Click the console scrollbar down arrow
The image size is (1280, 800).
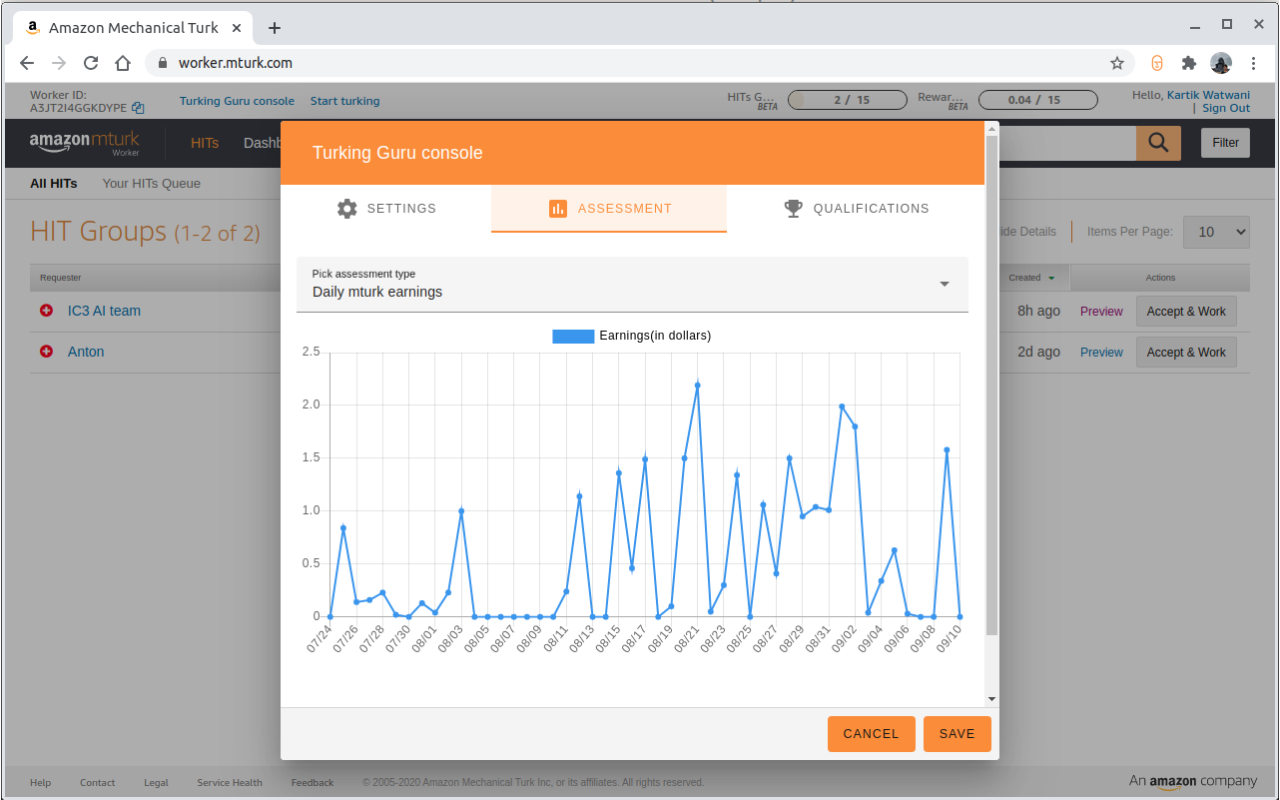(x=991, y=699)
